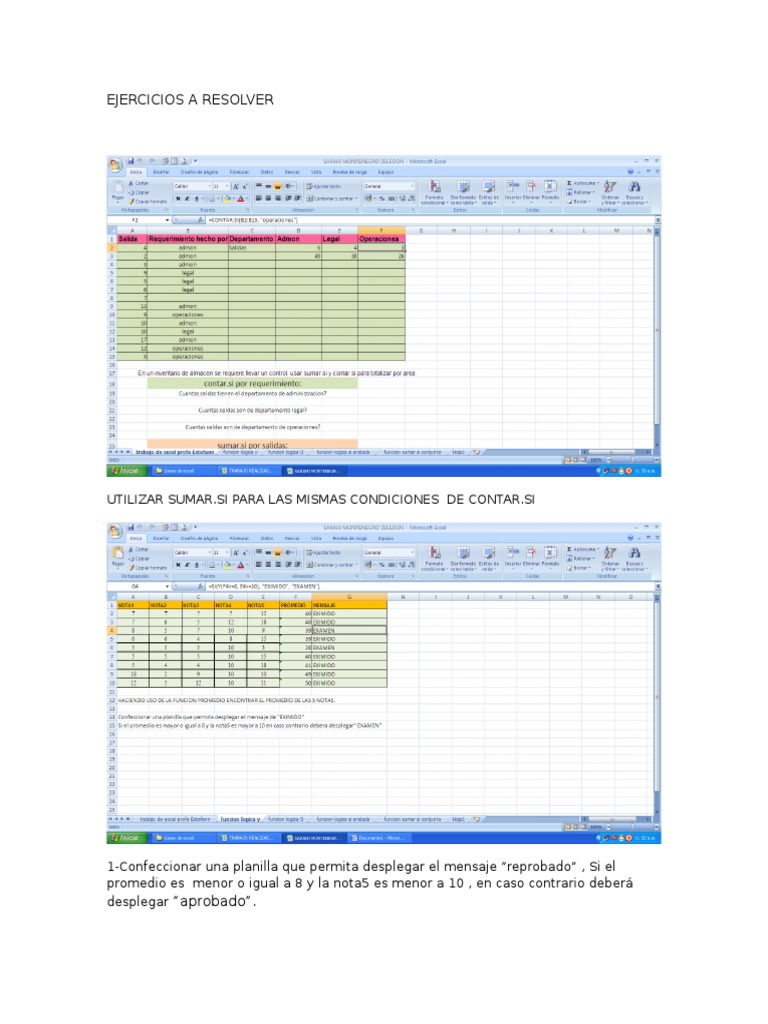The width and height of the screenshot is (768, 1024).
Task: Open Office button in CONTAR.SI Excel window
Action: (x=115, y=165)
